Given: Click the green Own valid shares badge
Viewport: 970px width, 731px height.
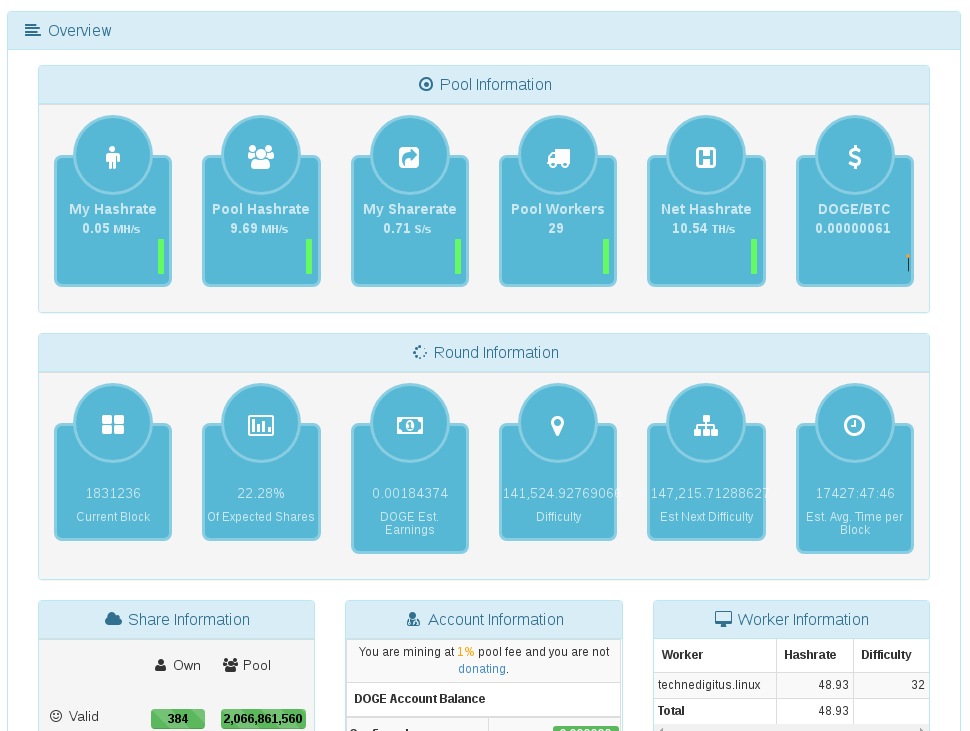Looking at the screenshot, I should tap(178, 719).
